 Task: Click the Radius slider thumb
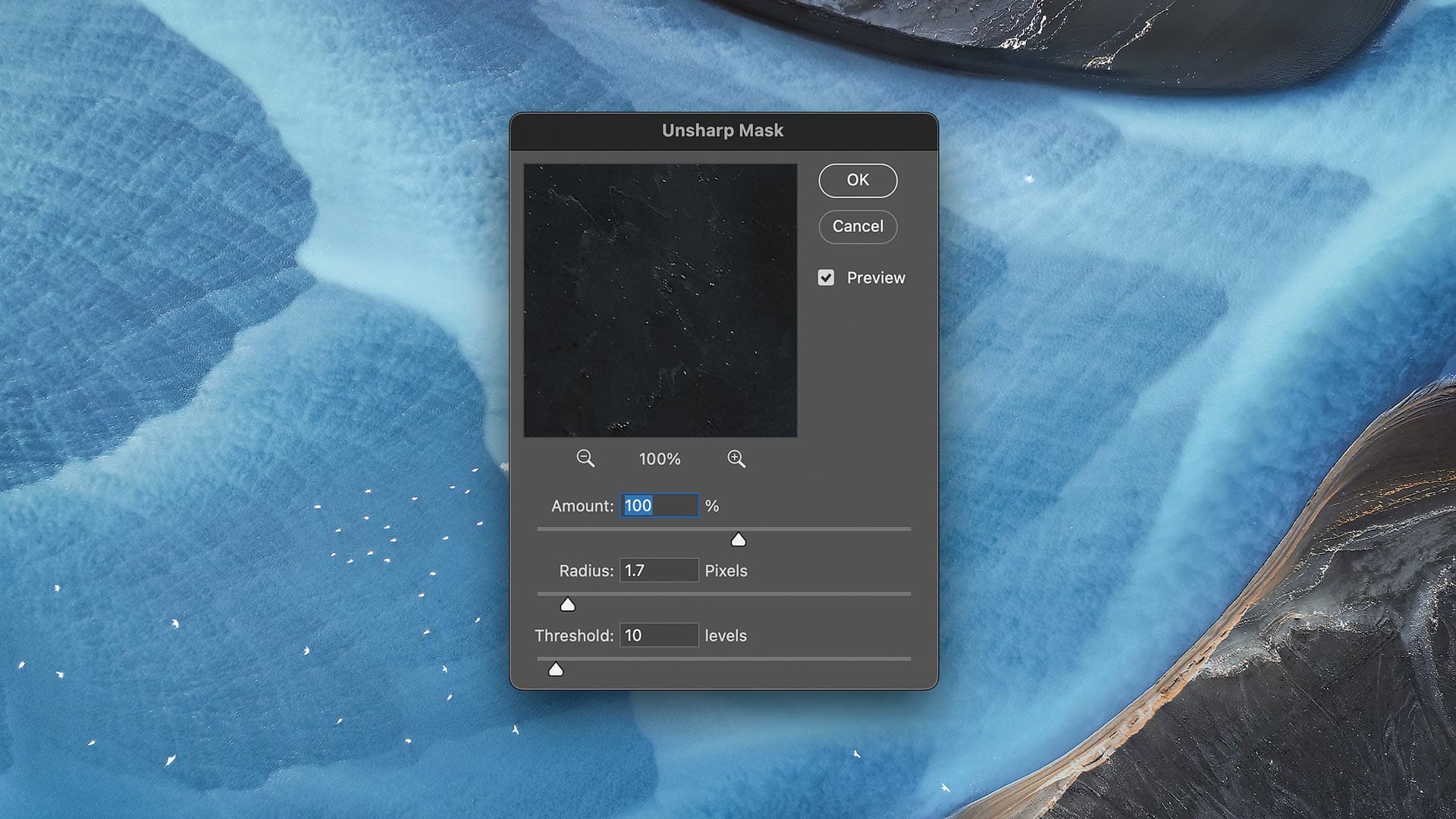point(567,604)
